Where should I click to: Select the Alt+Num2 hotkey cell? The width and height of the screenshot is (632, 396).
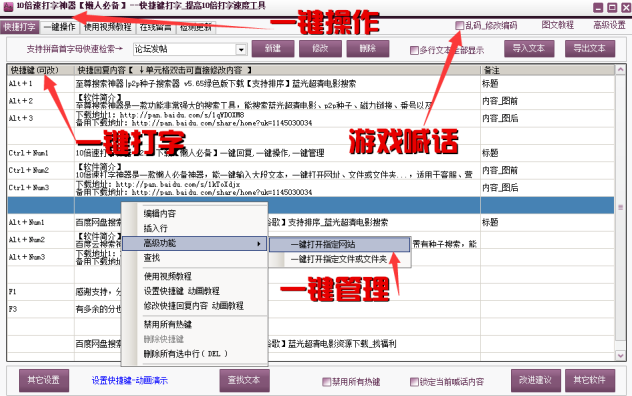(x=40, y=240)
